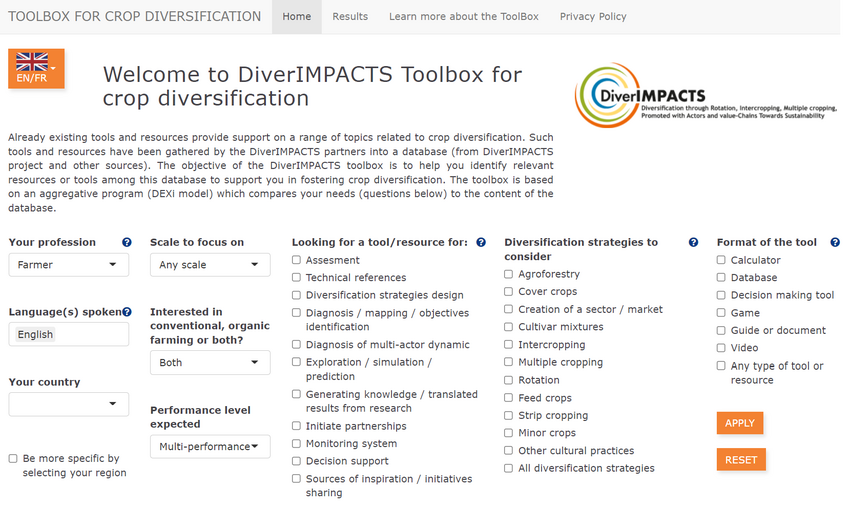Click the Toolbox for Crop Diversification title
850x508 pixels.
134,16
